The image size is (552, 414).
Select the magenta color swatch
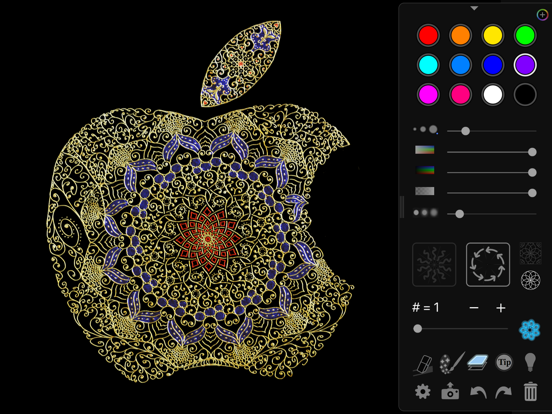428,95
